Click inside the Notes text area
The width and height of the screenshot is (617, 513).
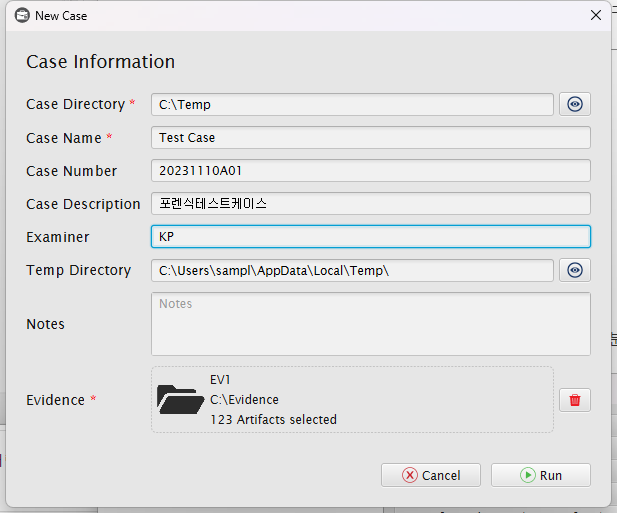pyautogui.click(x=371, y=324)
